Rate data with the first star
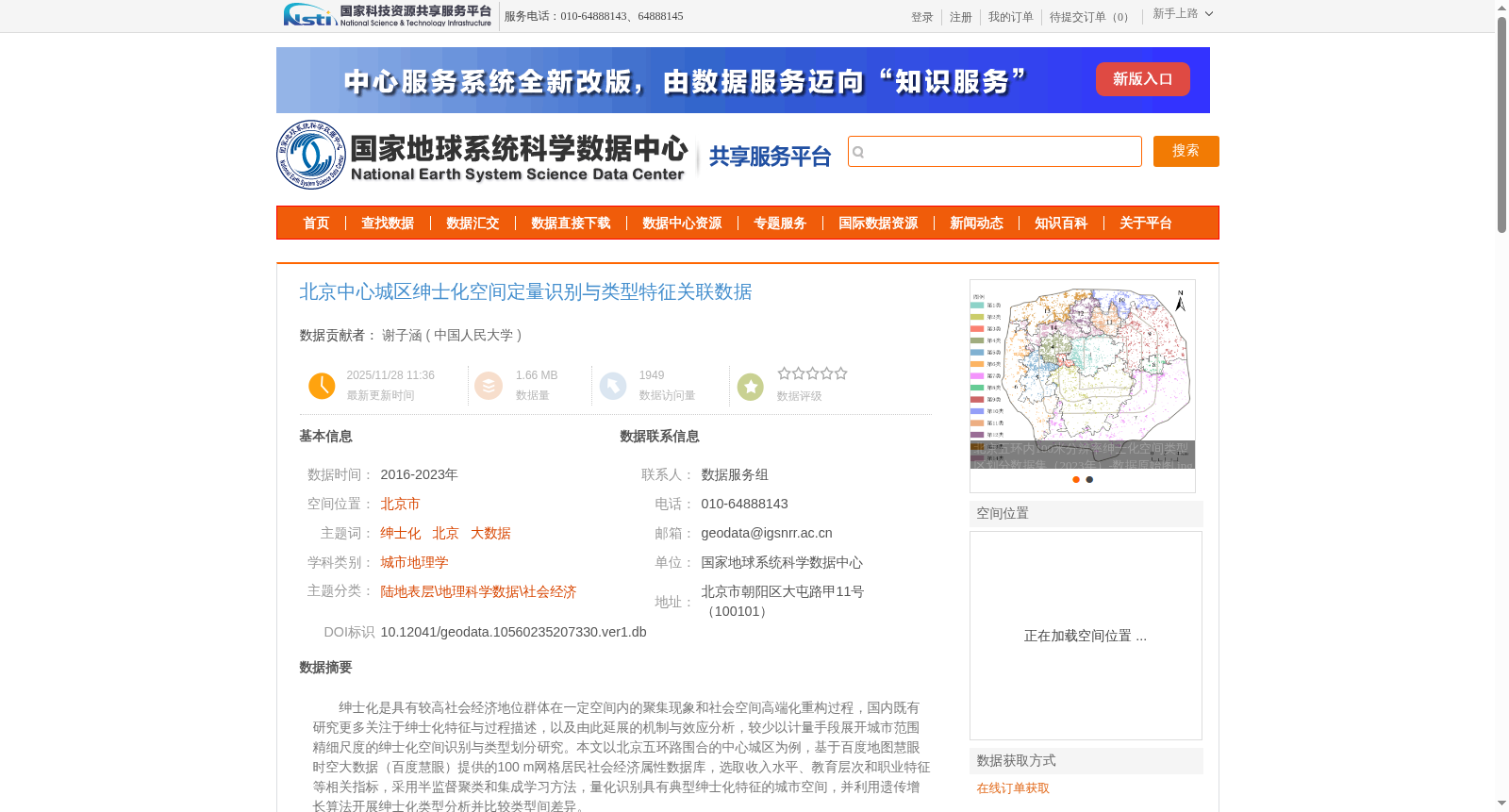The height and width of the screenshot is (812, 1509). click(x=784, y=373)
